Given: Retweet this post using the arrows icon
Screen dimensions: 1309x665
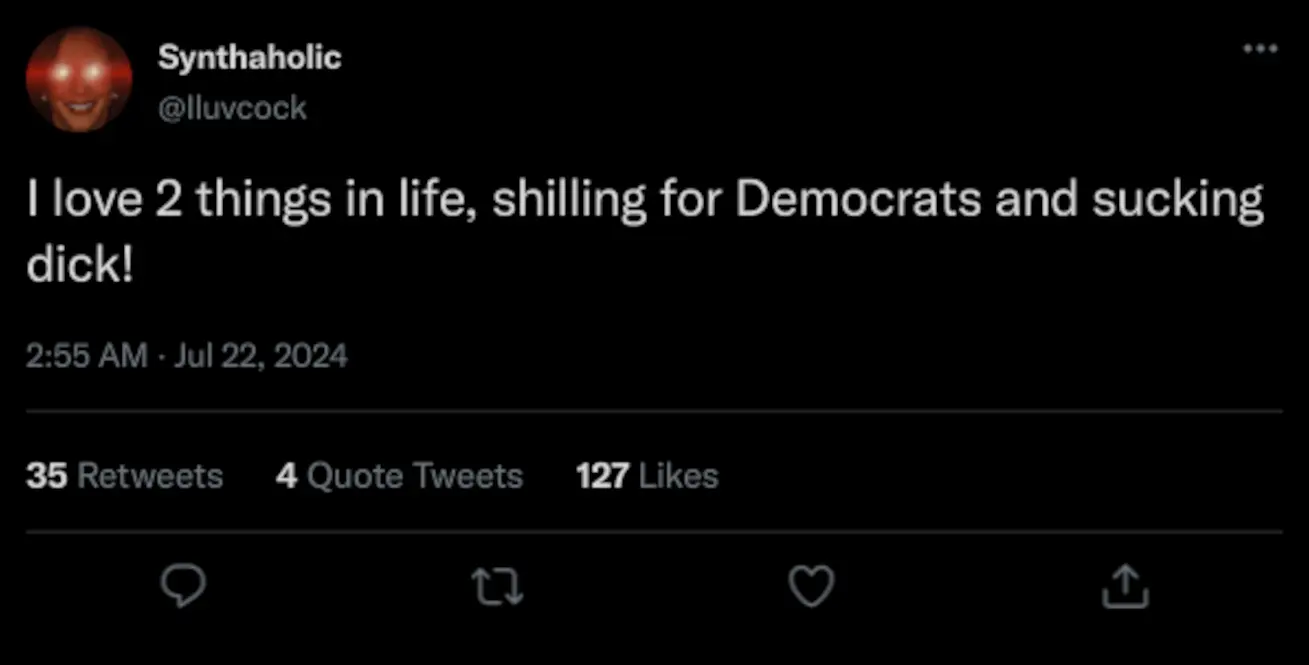Looking at the screenshot, I should coord(498,587).
